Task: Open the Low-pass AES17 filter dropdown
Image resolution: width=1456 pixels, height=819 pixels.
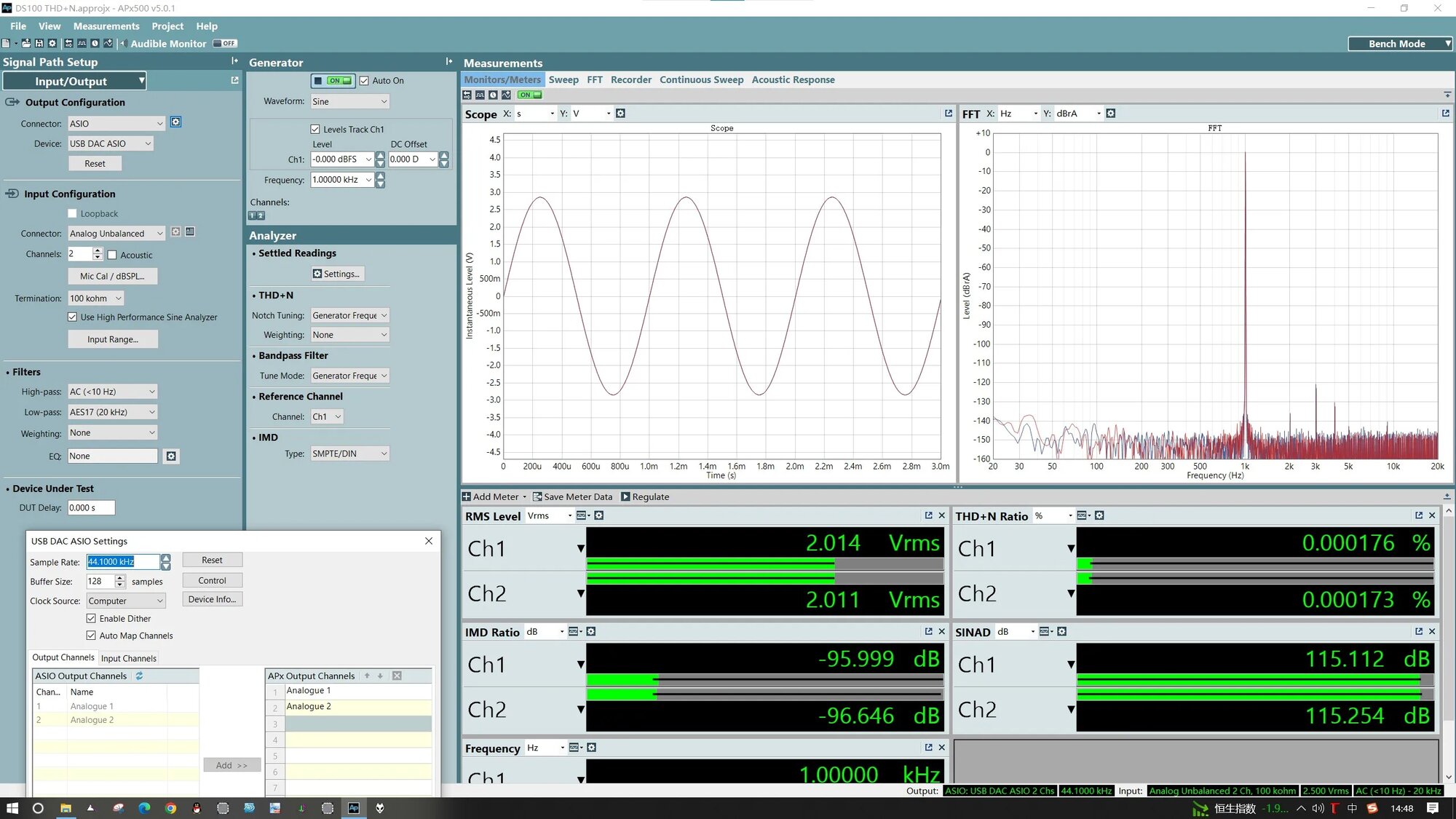Action: (x=112, y=412)
